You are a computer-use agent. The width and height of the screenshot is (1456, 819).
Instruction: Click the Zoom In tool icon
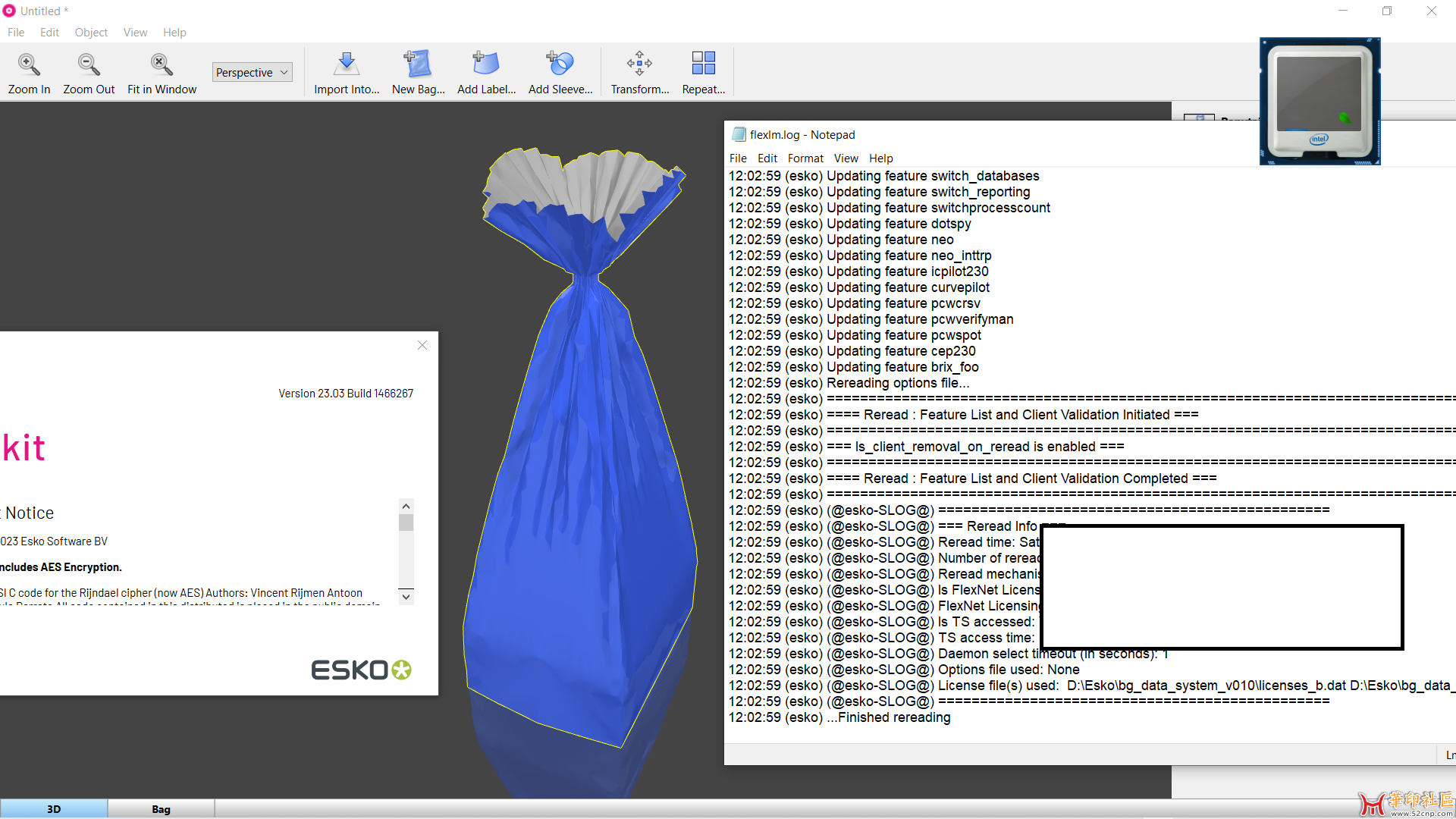point(29,65)
